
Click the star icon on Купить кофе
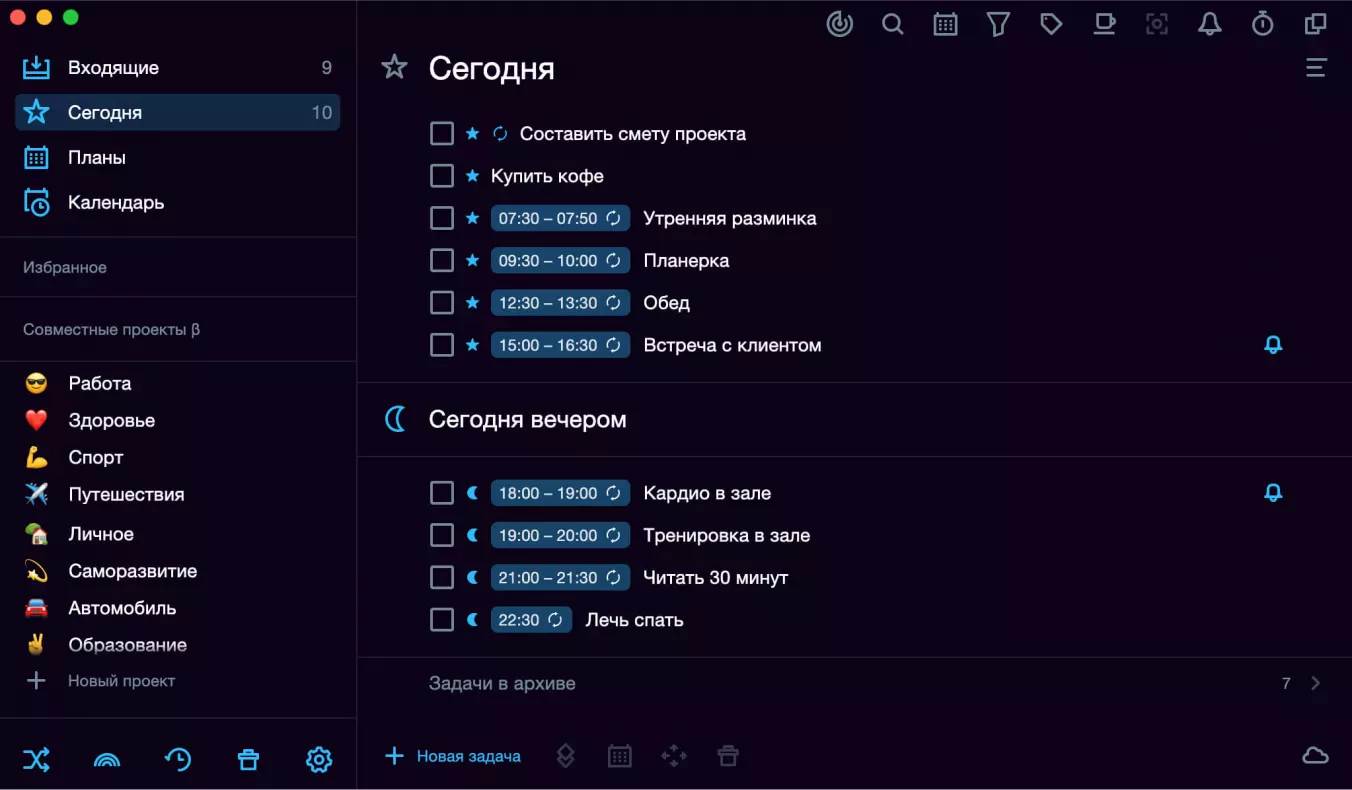pos(473,176)
